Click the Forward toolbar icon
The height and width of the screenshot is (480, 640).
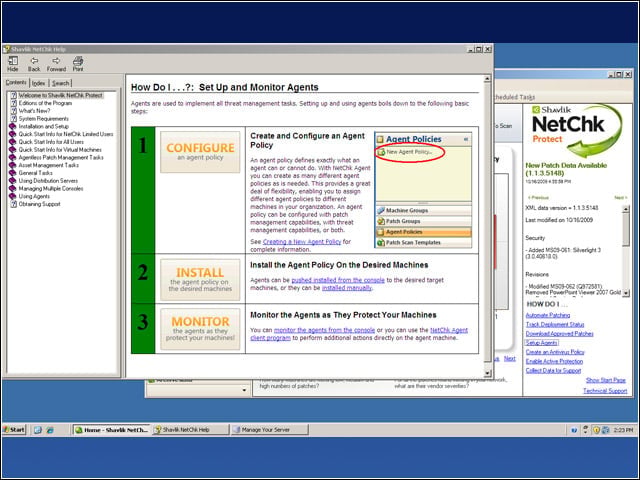[x=56, y=64]
